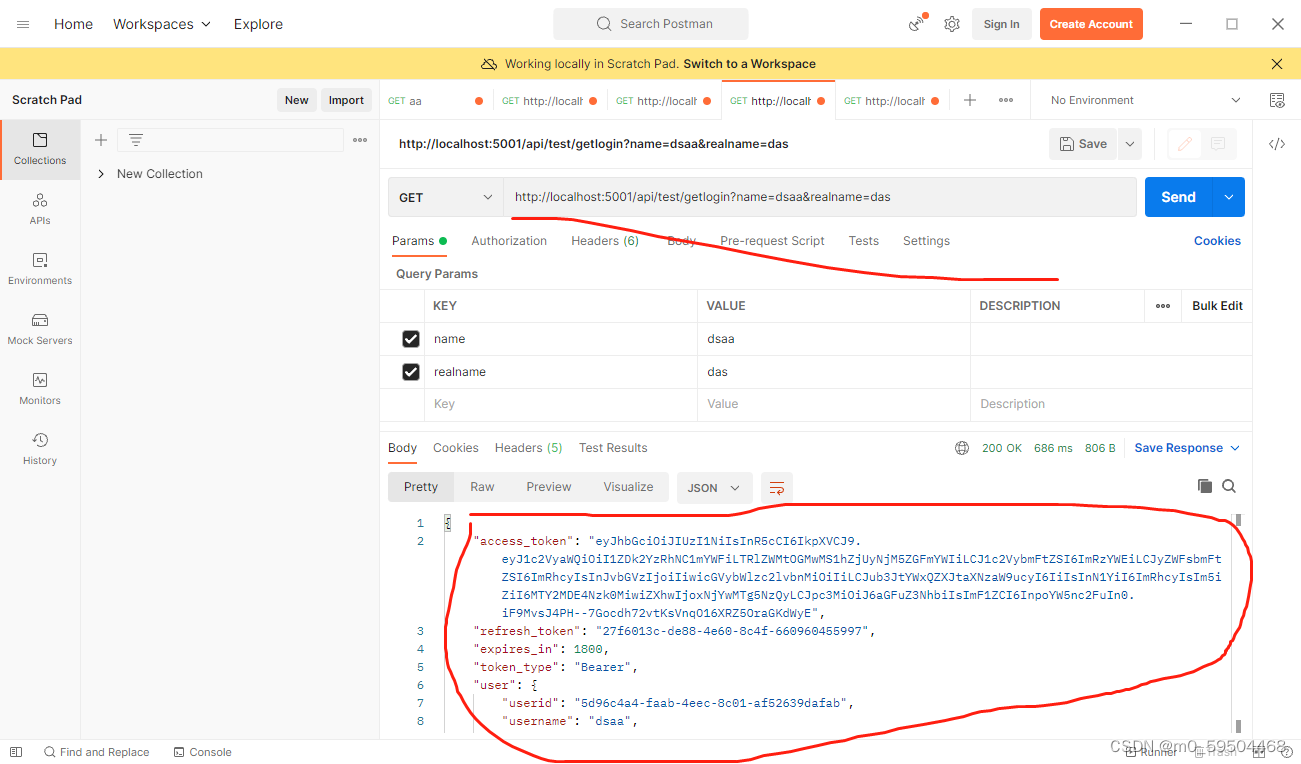Open the GET request method dropdown
The height and width of the screenshot is (764, 1301).
(x=444, y=196)
